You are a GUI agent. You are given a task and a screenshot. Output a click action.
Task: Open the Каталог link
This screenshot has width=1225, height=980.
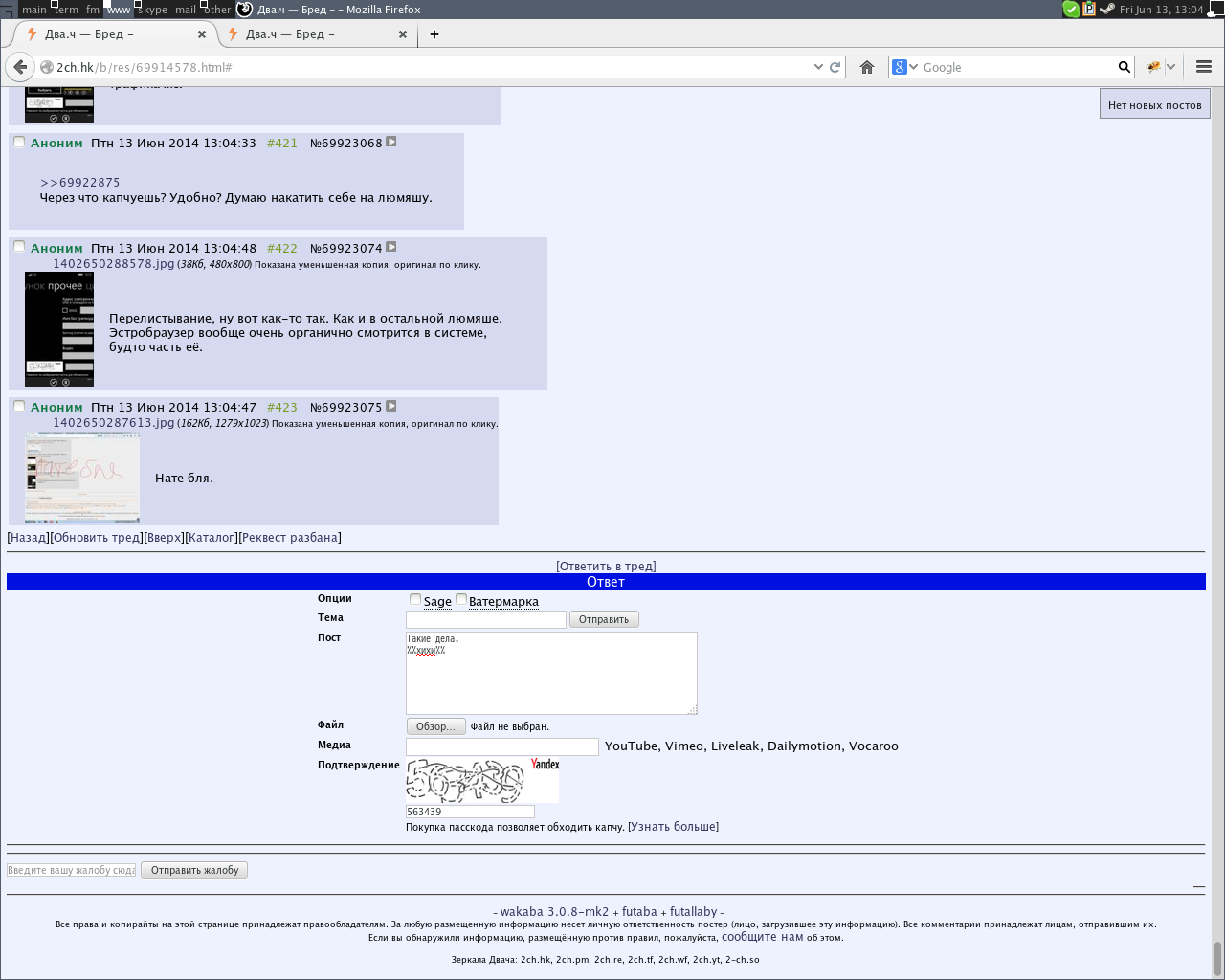coord(212,538)
